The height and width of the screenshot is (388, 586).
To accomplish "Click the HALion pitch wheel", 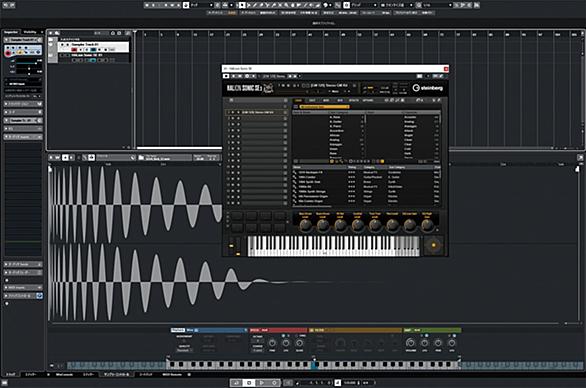I will [231, 246].
